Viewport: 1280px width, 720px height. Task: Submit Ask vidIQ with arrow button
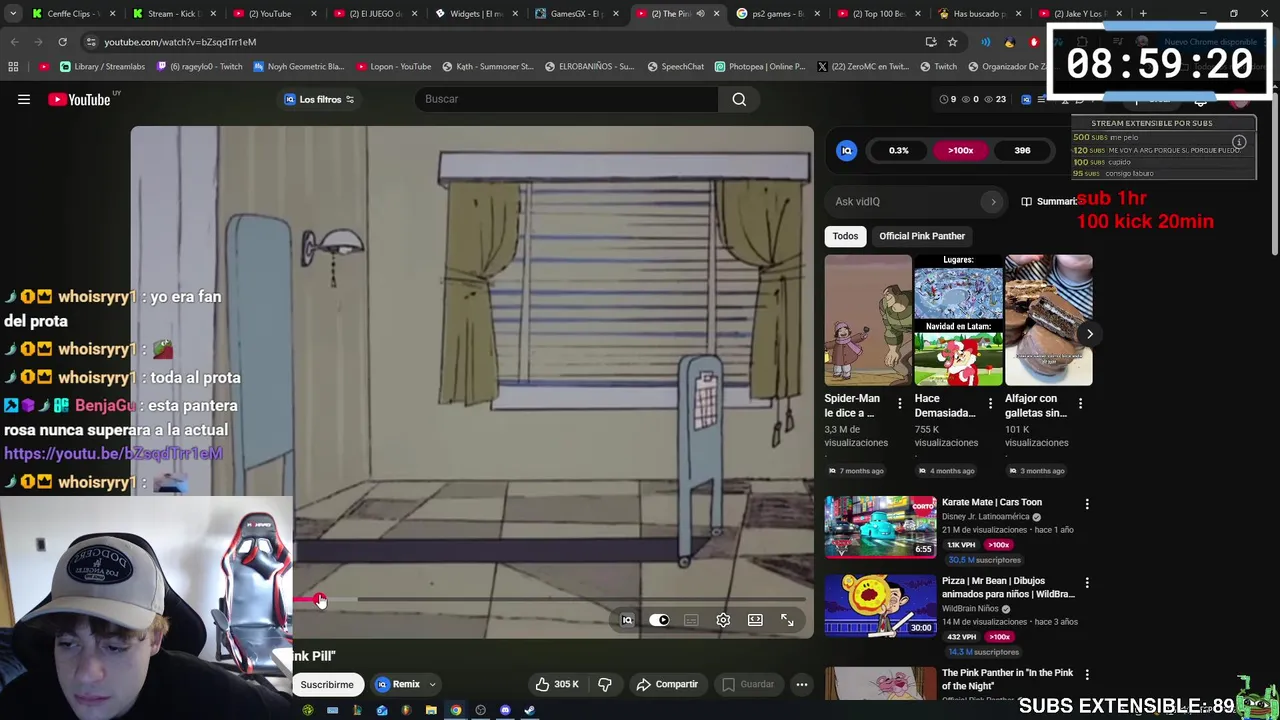(x=993, y=201)
